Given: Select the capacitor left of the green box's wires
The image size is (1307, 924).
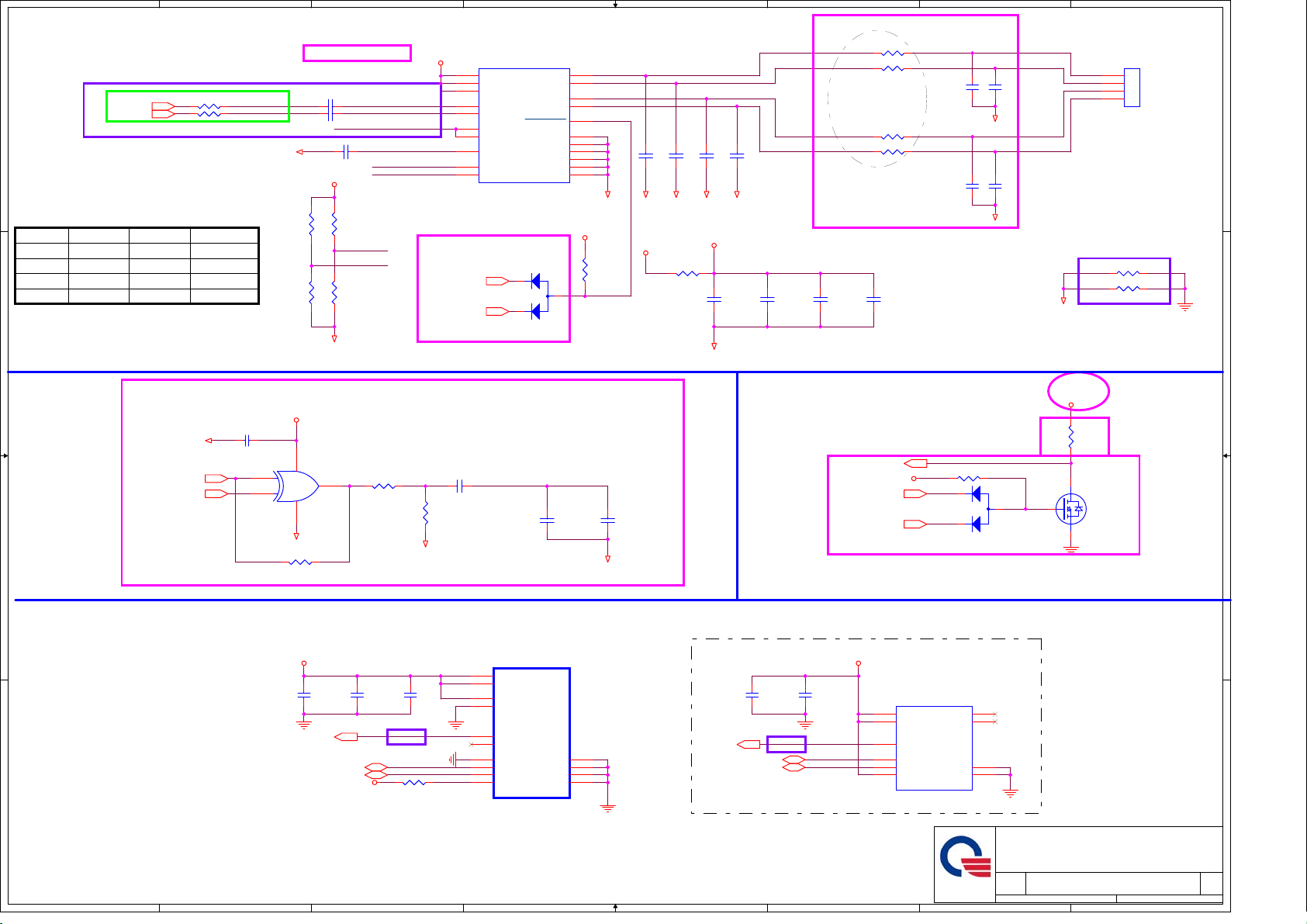Looking at the screenshot, I should pyautogui.click(x=330, y=111).
